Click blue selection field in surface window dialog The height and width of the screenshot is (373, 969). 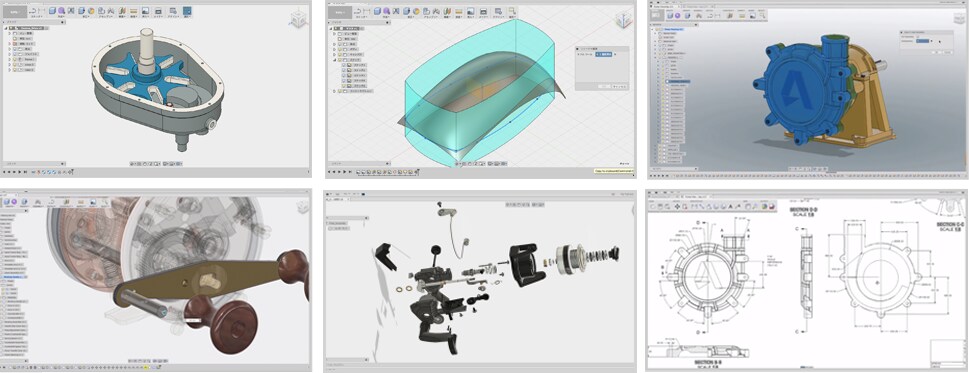tap(604, 54)
